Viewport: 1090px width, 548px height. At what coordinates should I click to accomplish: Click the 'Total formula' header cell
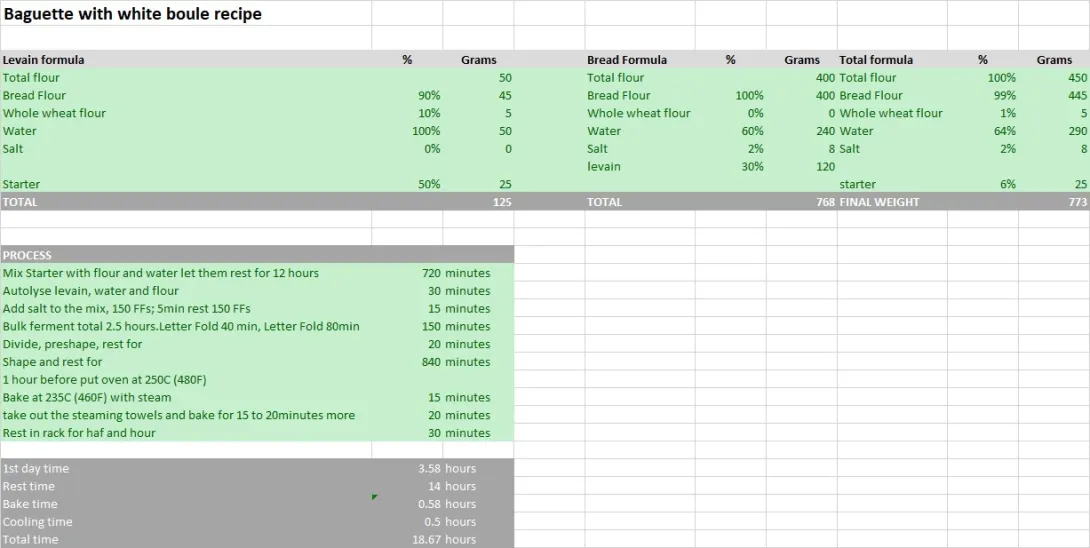[x=876, y=60]
